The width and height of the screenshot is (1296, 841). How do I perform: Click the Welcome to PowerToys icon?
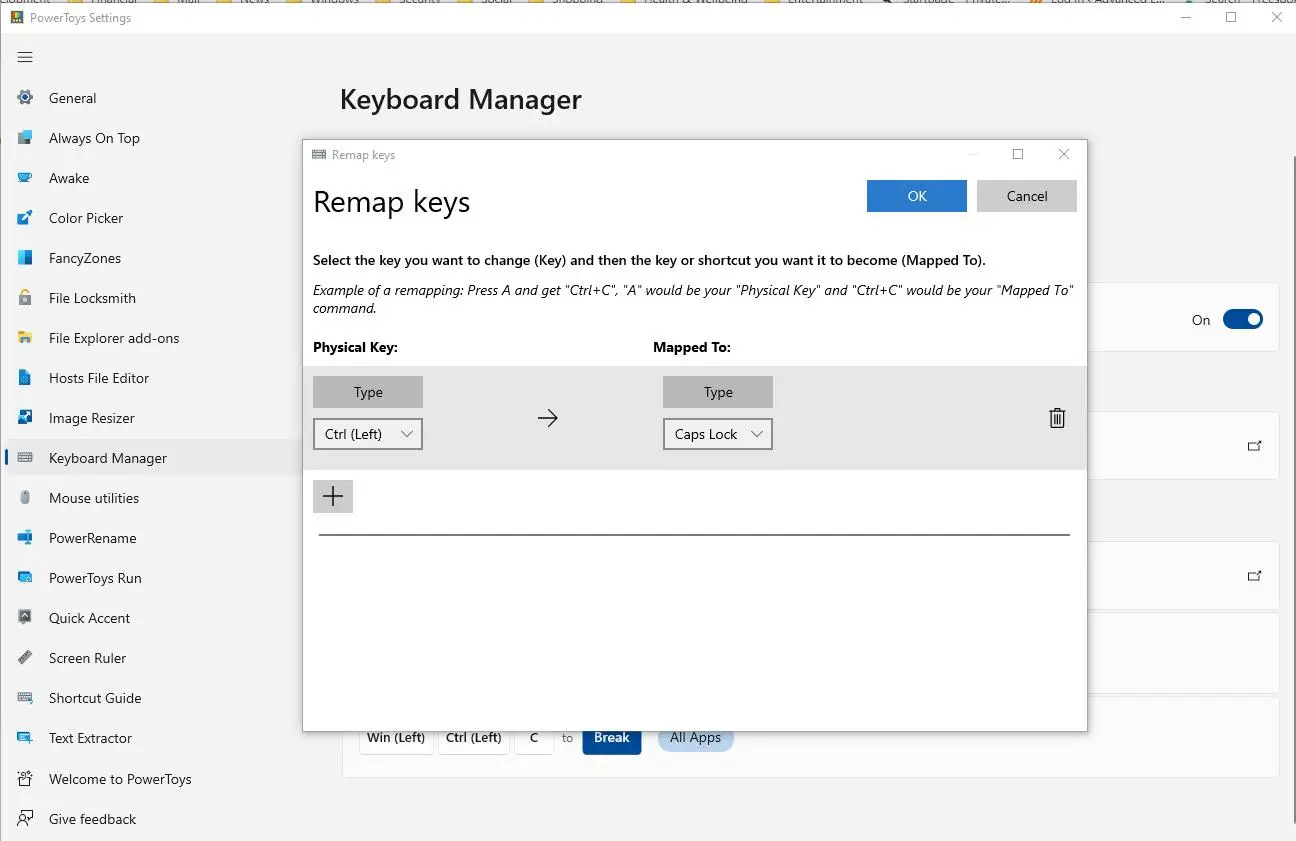pos(25,779)
